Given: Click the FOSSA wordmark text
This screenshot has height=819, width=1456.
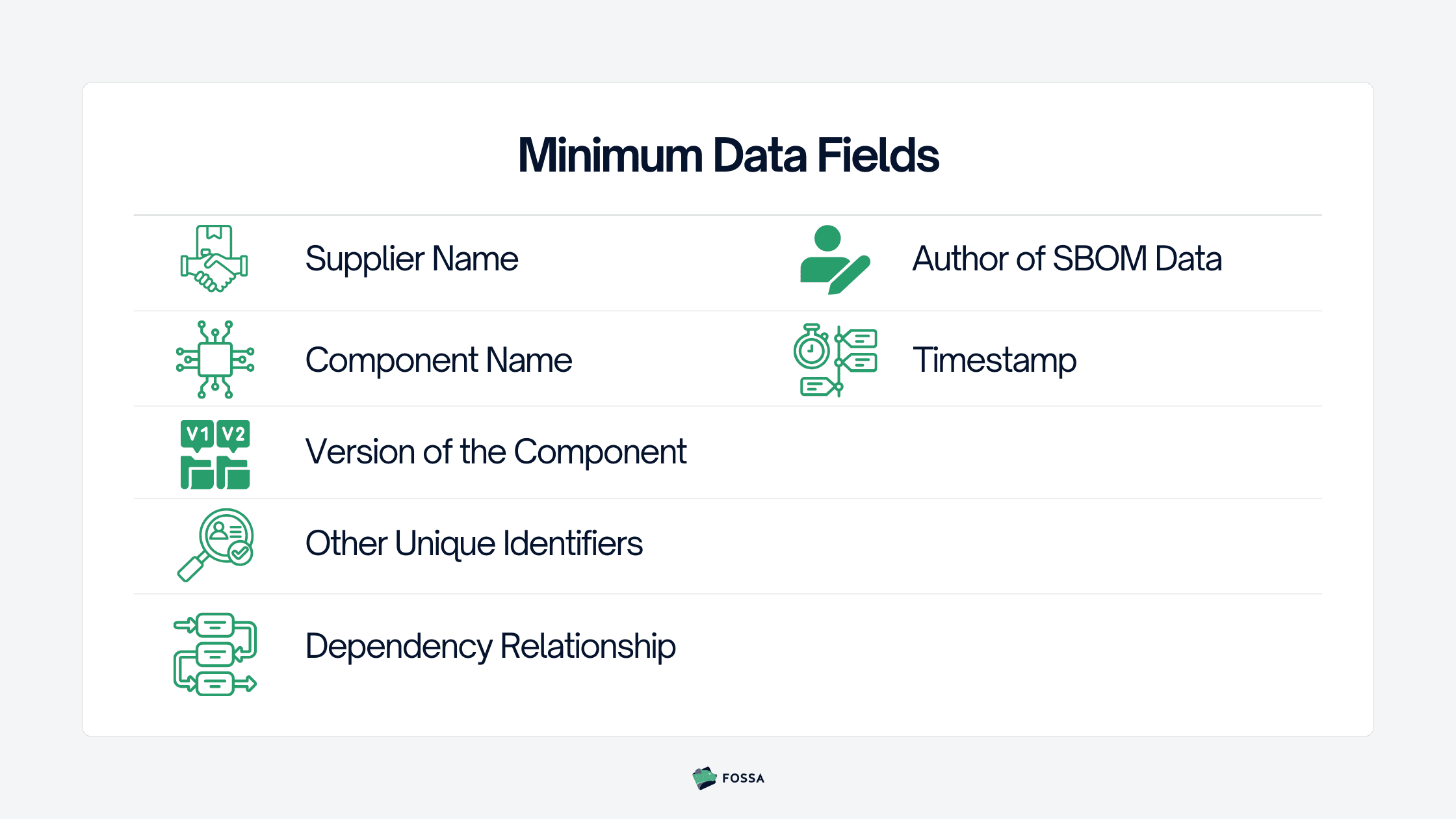Looking at the screenshot, I should 743,778.
